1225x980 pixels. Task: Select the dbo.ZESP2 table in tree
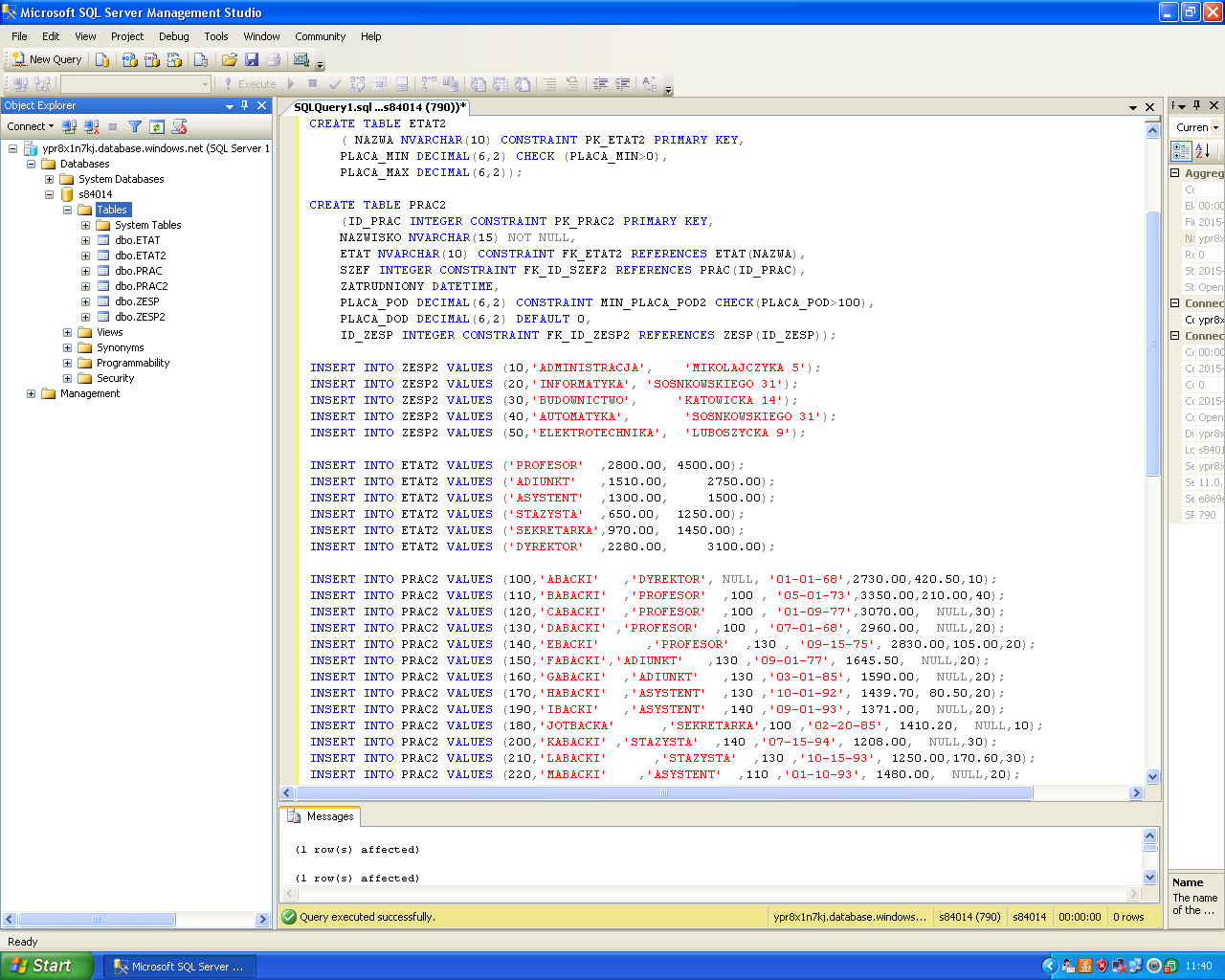click(140, 317)
